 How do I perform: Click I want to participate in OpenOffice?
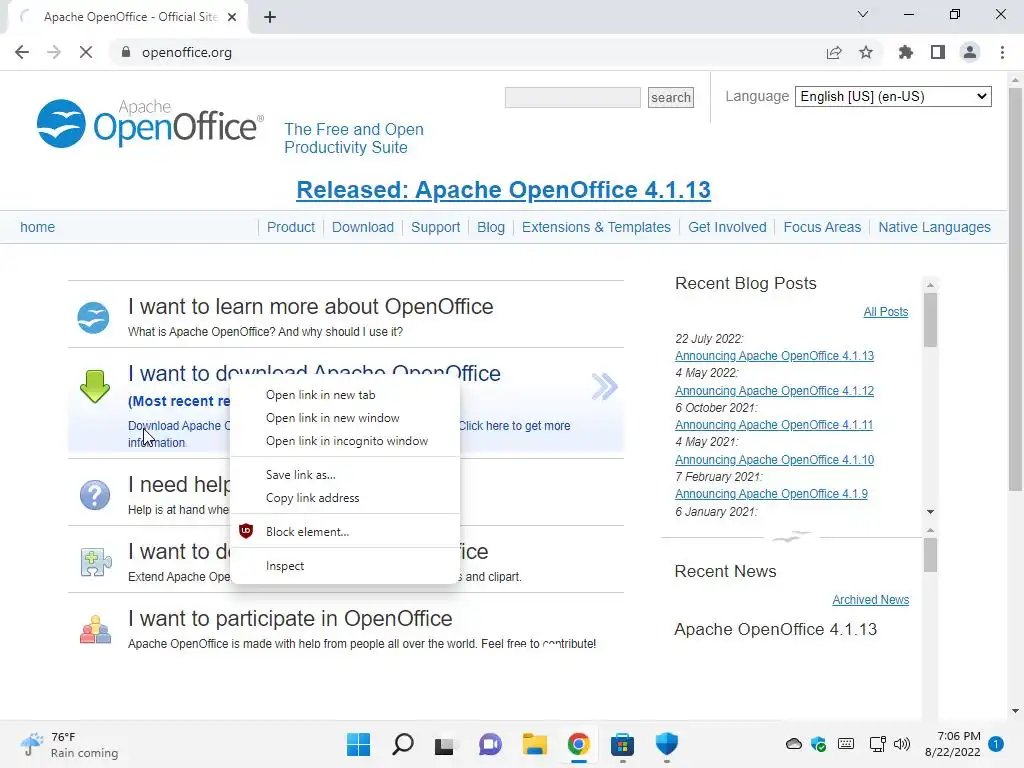[290, 618]
